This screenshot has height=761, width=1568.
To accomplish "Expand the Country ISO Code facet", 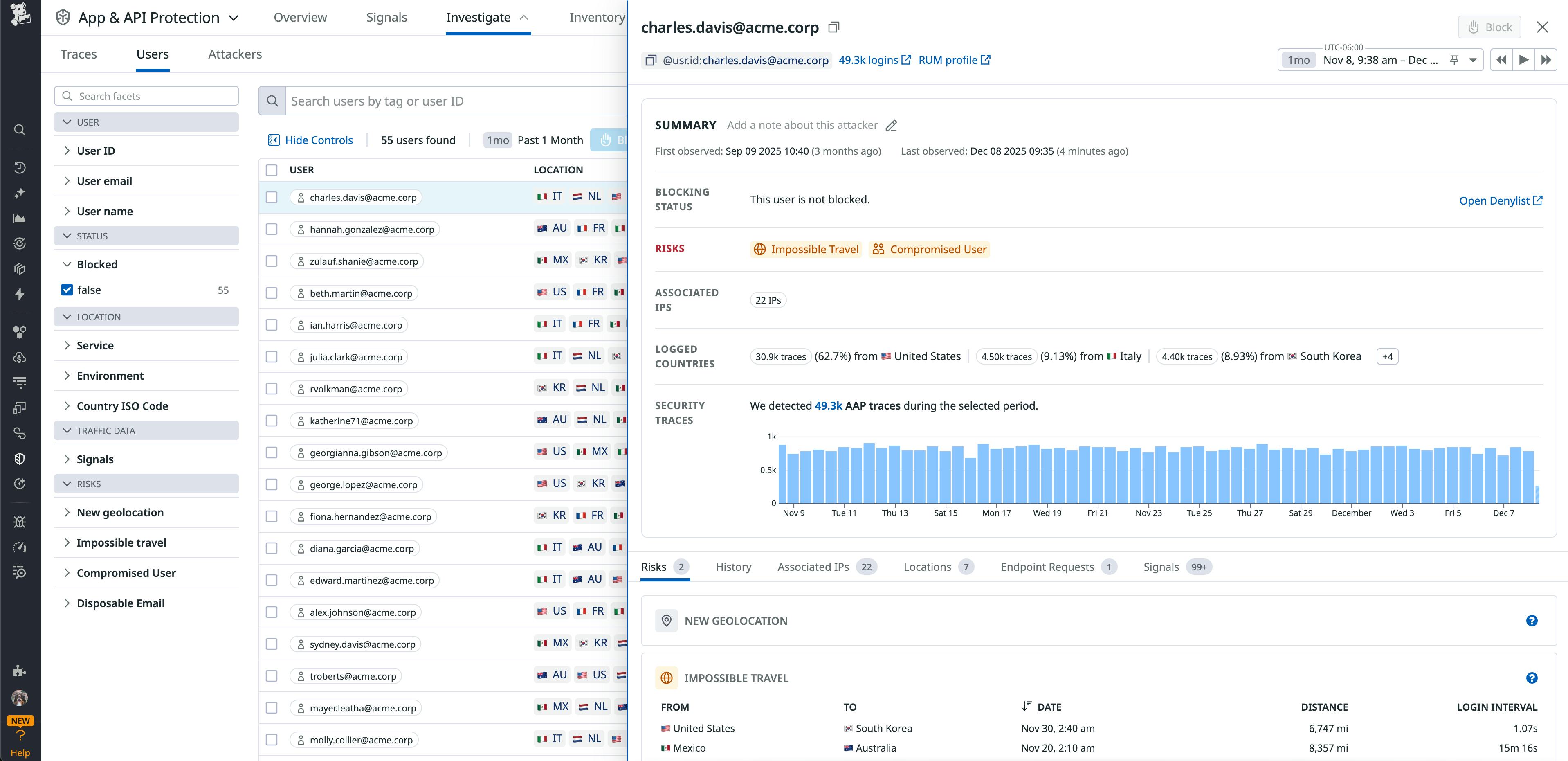I will pos(67,405).
